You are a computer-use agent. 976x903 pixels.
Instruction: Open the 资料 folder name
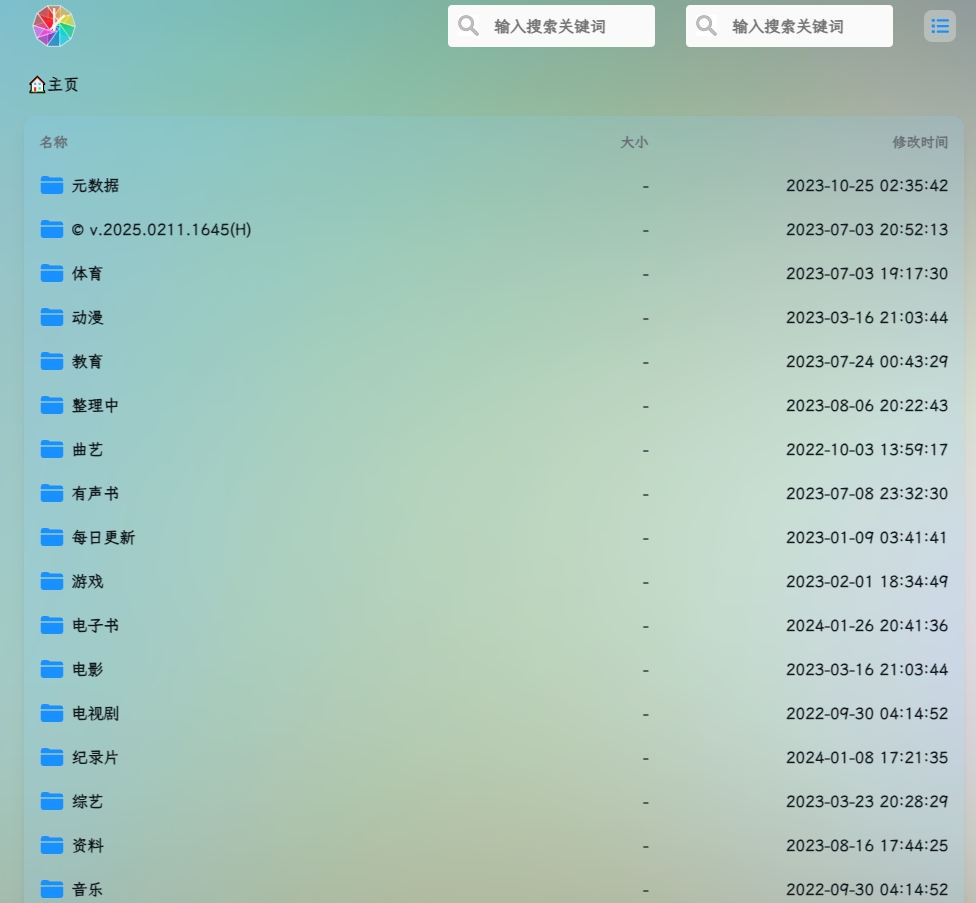point(87,845)
